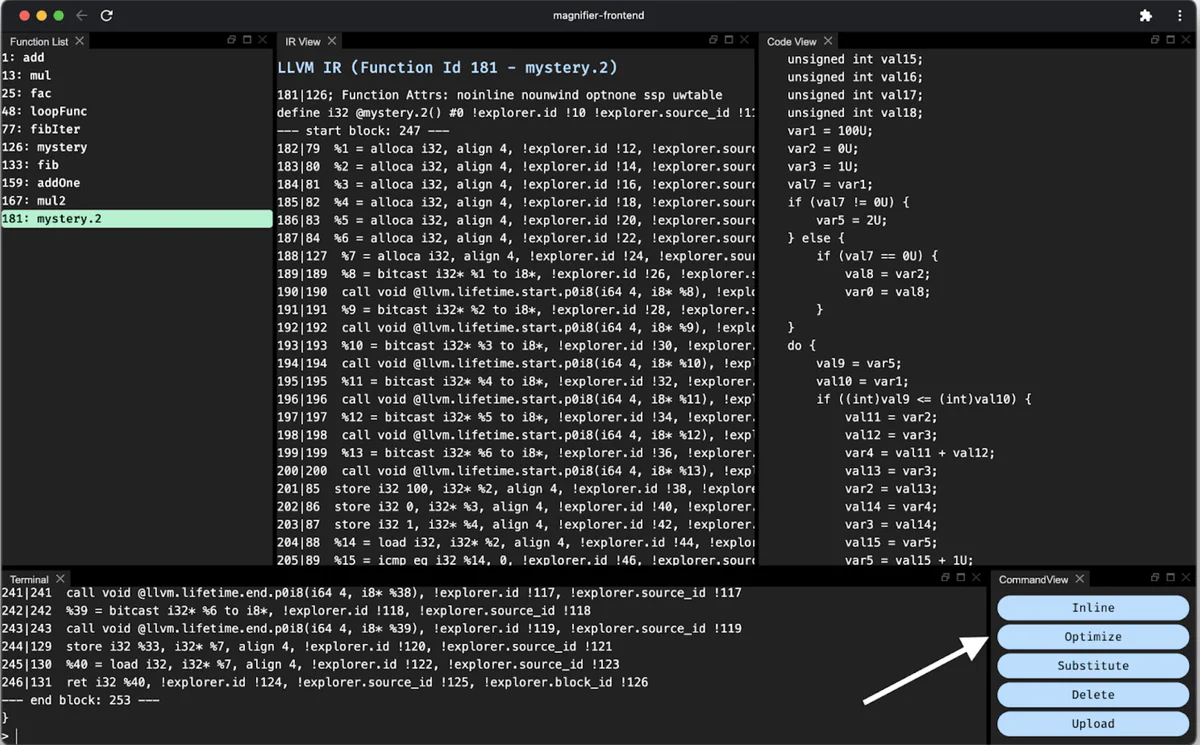Maximize the IR View panel
Image resolution: width=1200 pixels, height=745 pixels.
pos(729,40)
